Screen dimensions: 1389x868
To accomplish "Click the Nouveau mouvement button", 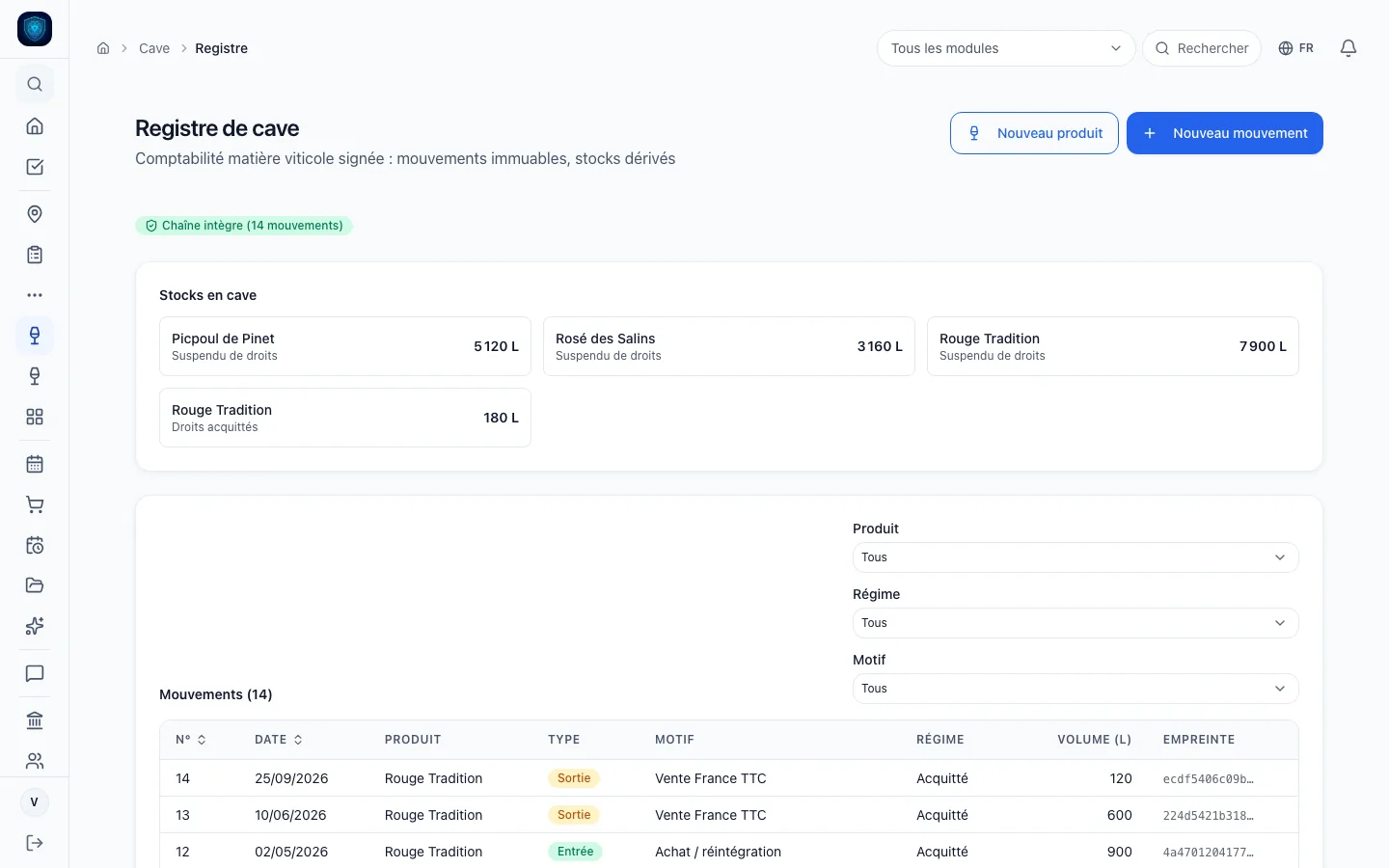I will (1225, 133).
